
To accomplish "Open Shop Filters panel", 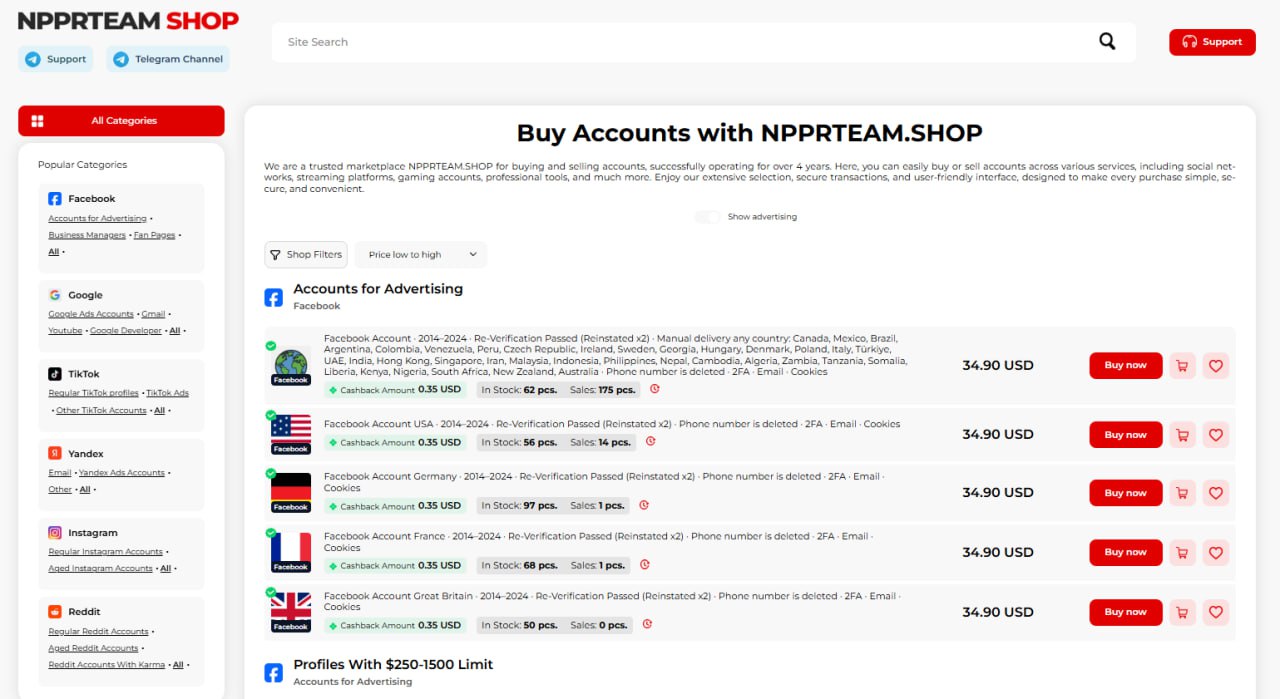I will 306,255.
